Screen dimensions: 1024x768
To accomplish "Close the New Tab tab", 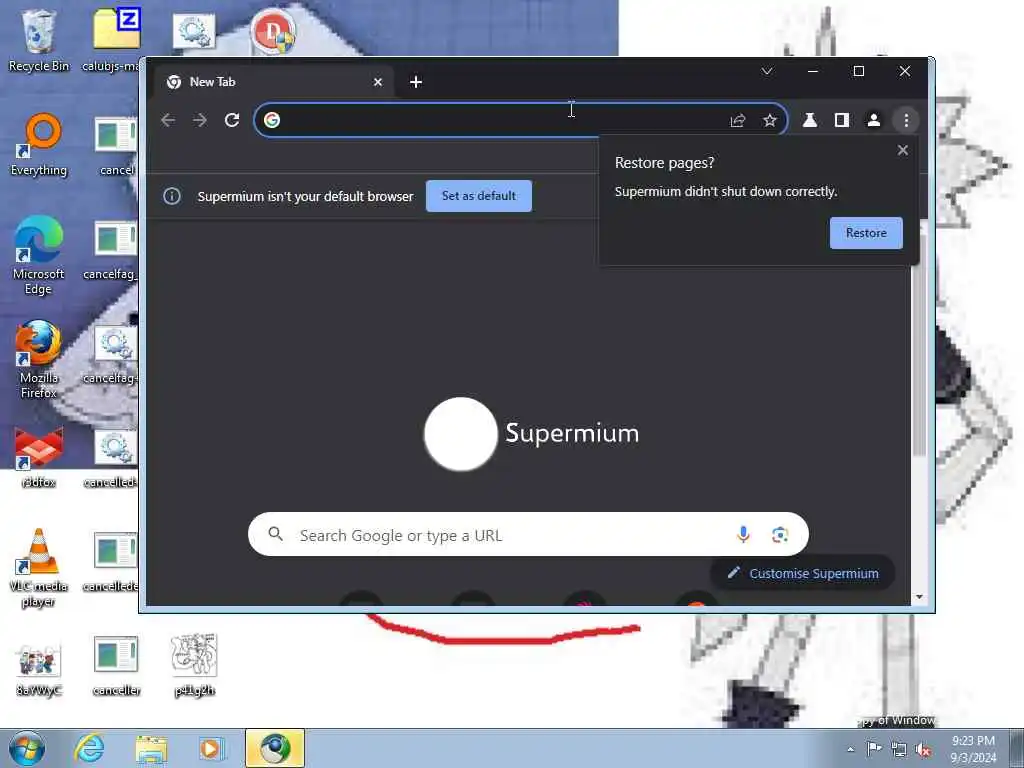I will pyautogui.click(x=377, y=82).
